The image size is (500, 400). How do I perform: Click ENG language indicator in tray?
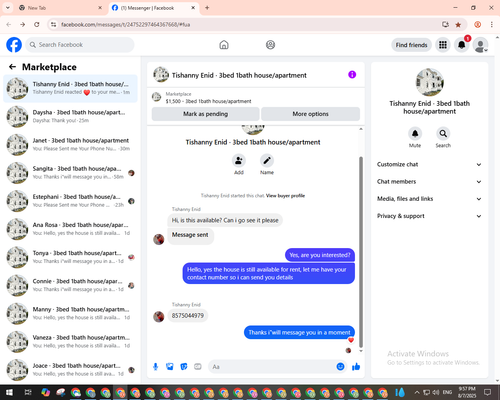(447, 392)
